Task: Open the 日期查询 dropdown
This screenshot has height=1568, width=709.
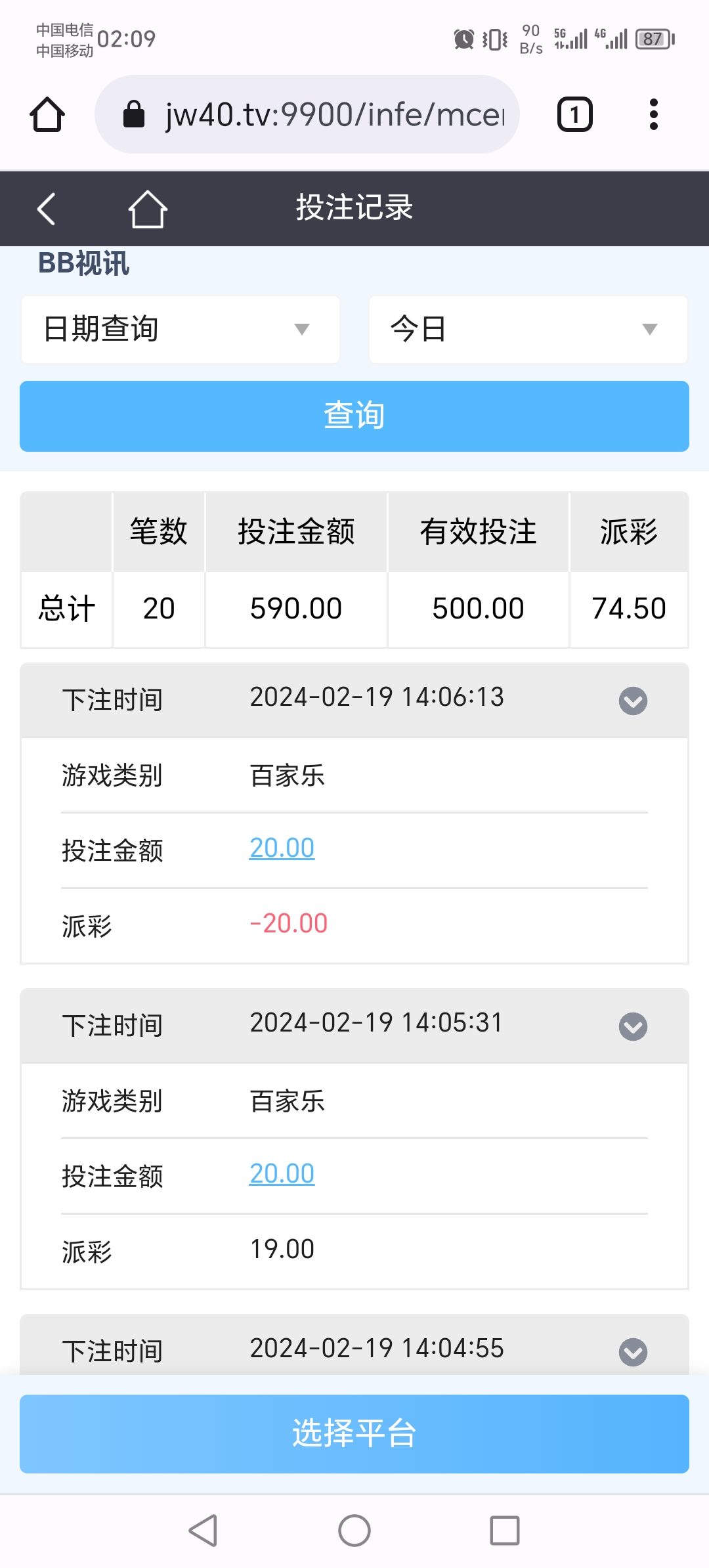Action: click(x=181, y=329)
